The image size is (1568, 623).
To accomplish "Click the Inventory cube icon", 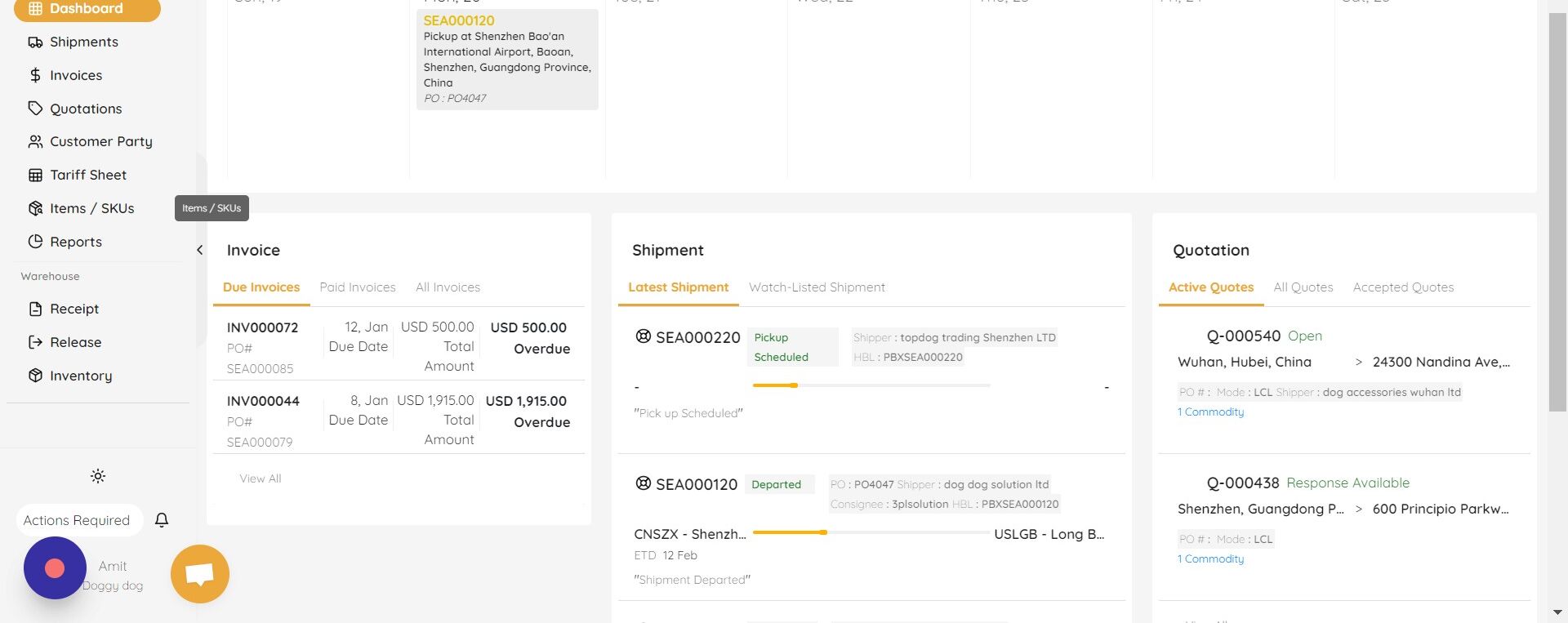I will [x=35, y=376].
